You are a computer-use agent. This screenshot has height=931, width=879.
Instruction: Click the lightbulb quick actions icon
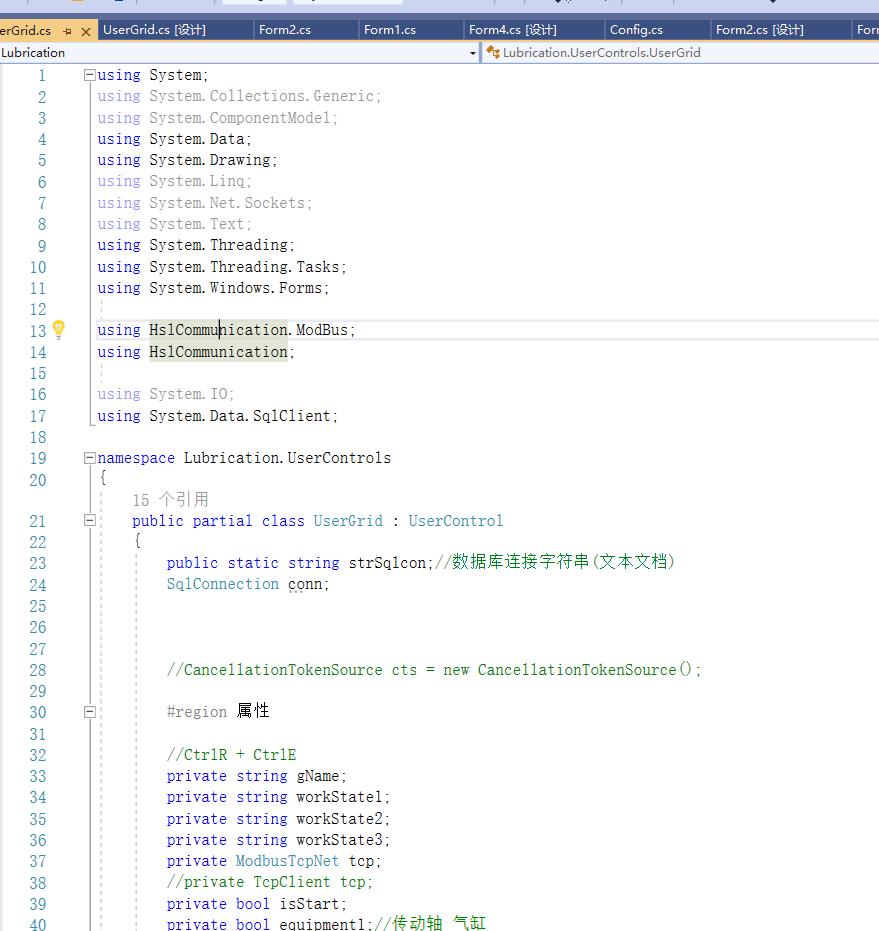point(58,329)
